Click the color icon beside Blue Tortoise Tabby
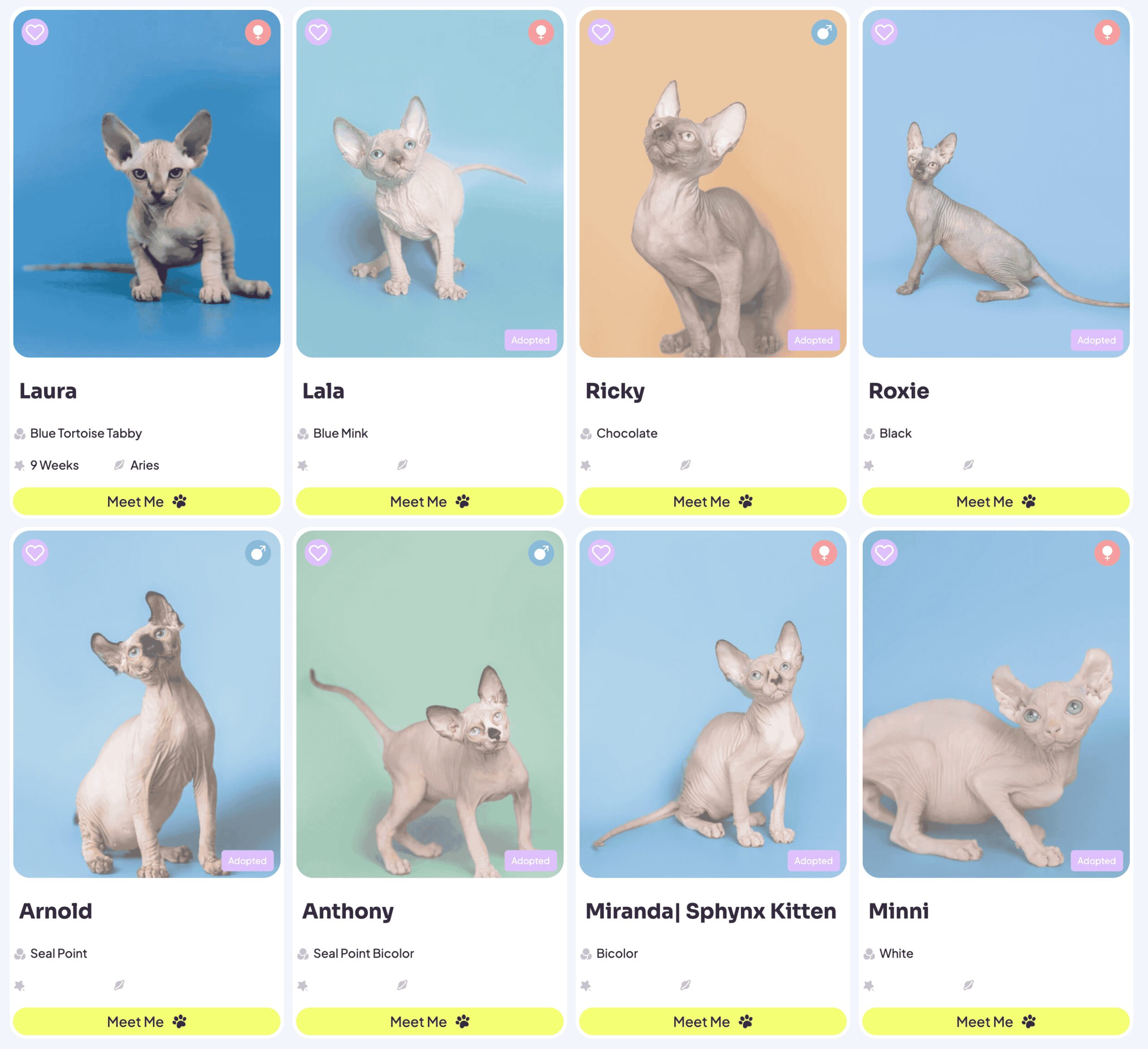Screen dimensions: 1148x1049 pyautogui.click(x=20, y=433)
